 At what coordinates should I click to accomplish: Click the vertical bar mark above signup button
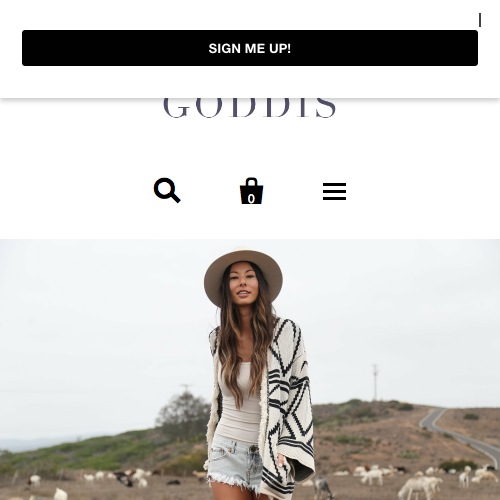[x=480, y=20]
